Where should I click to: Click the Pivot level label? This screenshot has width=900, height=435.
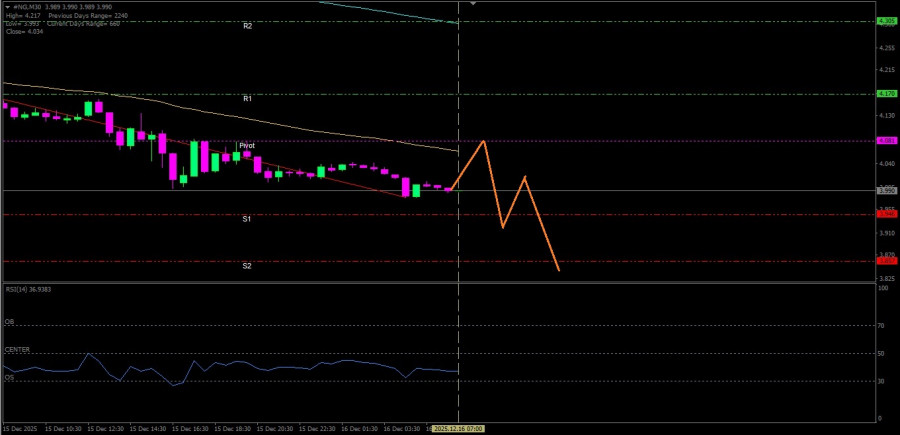pyautogui.click(x=247, y=146)
